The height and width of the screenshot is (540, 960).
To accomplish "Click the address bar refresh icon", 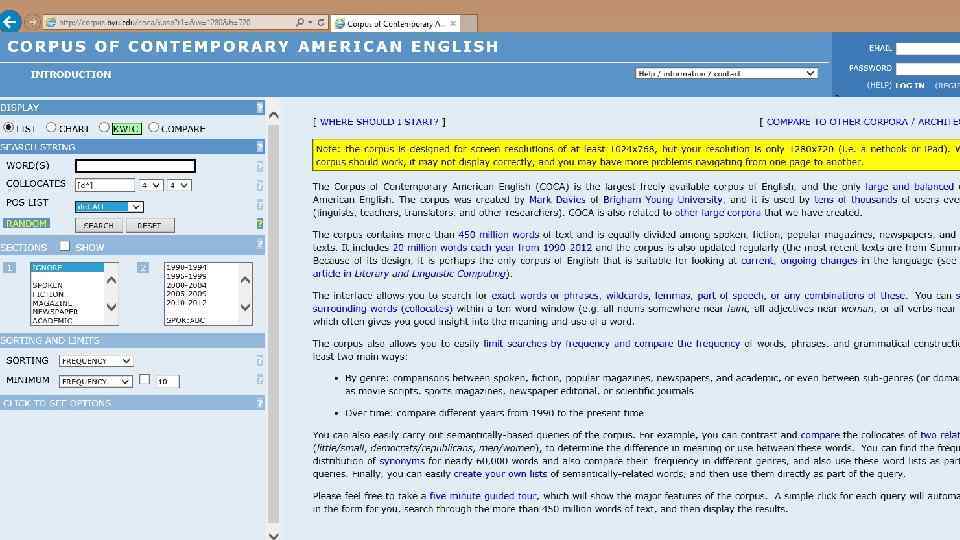I will (x=321, y=23).
